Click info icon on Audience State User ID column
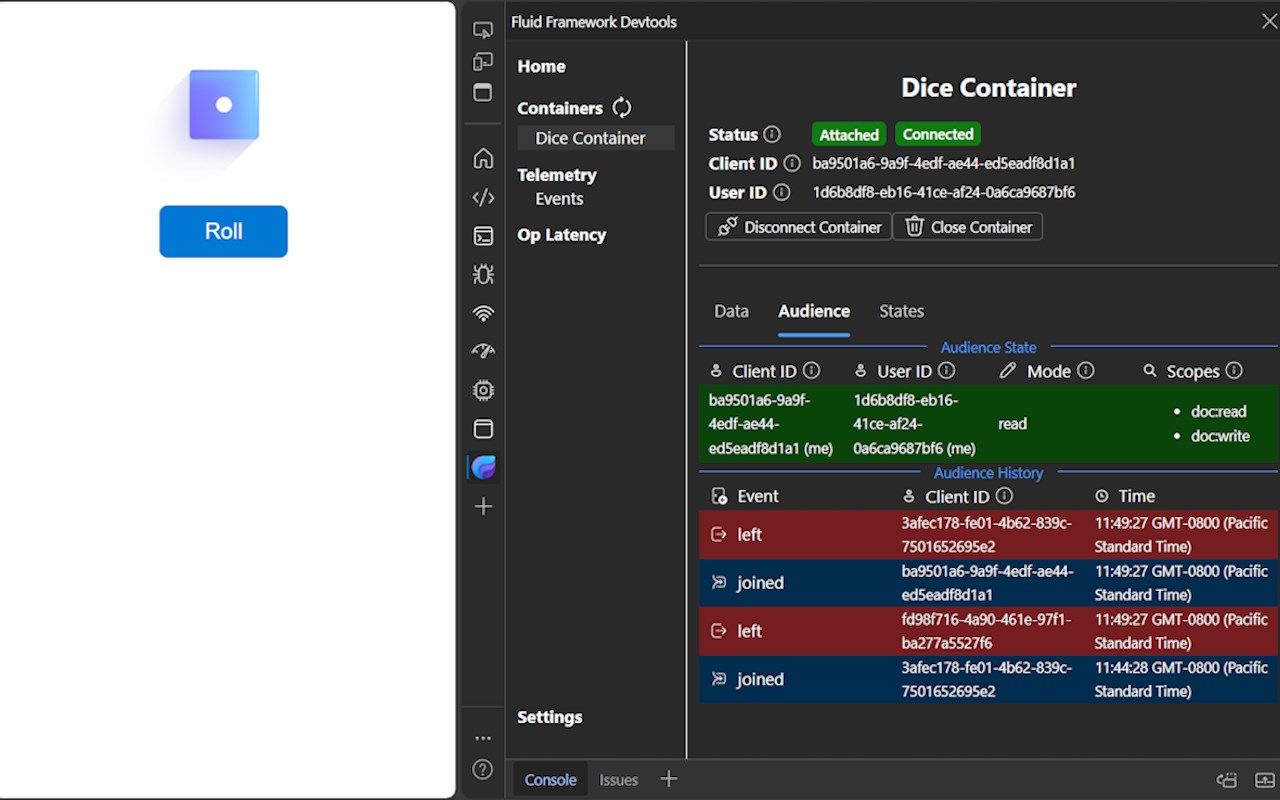The width and height of the screenshot is (1280, 800). 946,371
